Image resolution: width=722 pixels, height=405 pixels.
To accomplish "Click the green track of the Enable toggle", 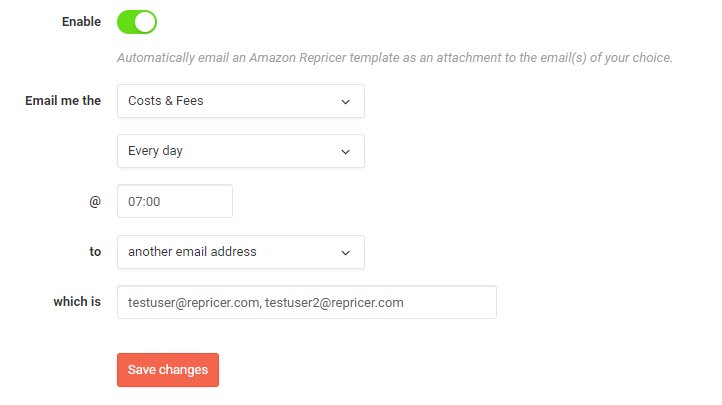I will [127, 21].
